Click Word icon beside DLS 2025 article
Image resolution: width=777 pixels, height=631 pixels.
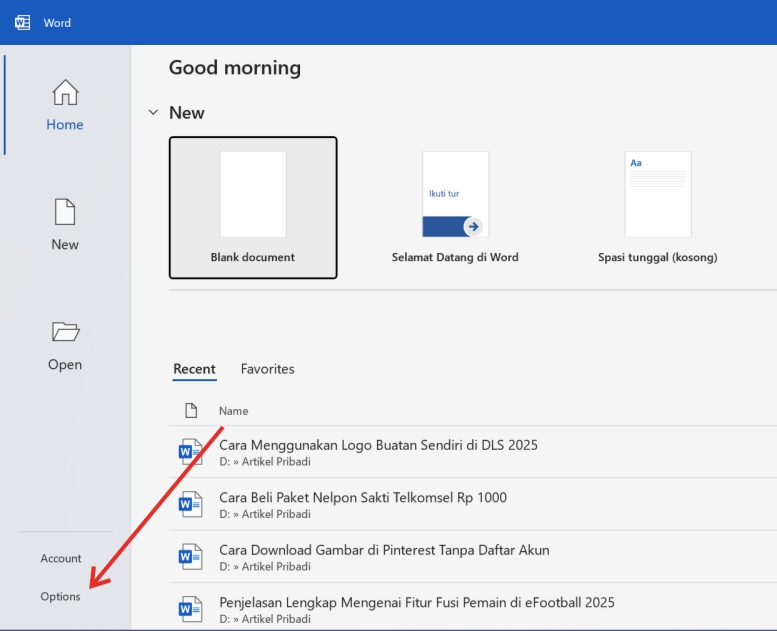coord(191,452)
